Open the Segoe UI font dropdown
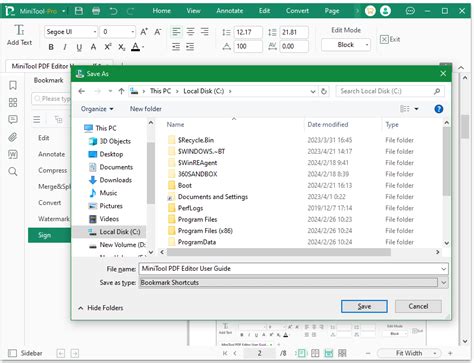This screenshot has width=474, height=363. 95,32
